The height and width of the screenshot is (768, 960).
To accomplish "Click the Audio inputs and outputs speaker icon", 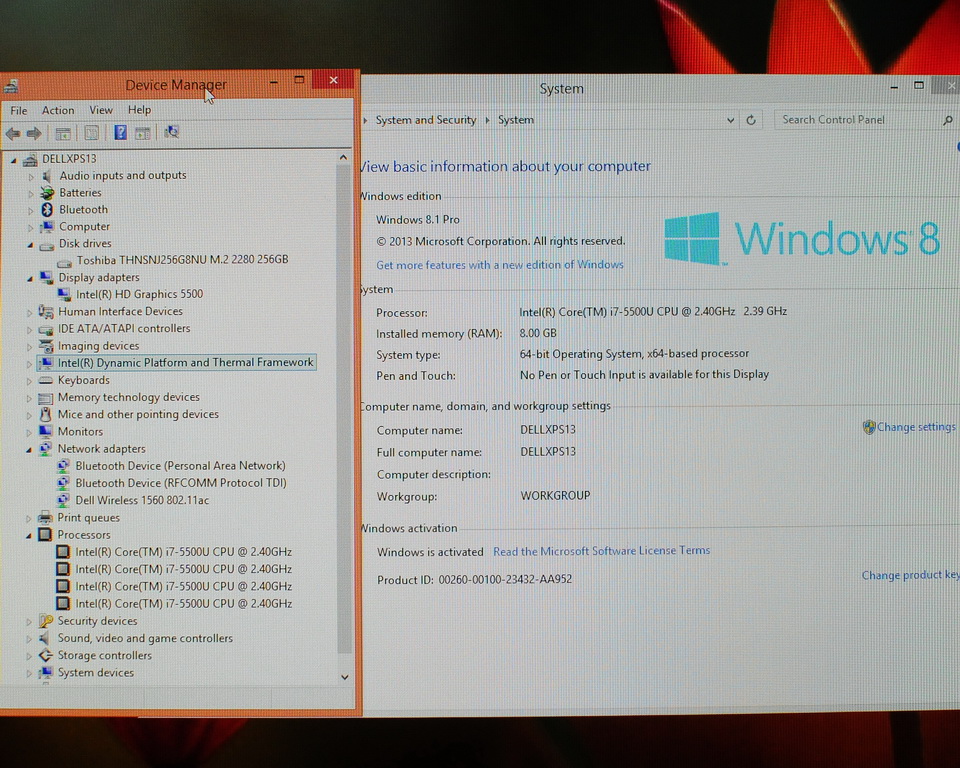I will pos(47,176).
